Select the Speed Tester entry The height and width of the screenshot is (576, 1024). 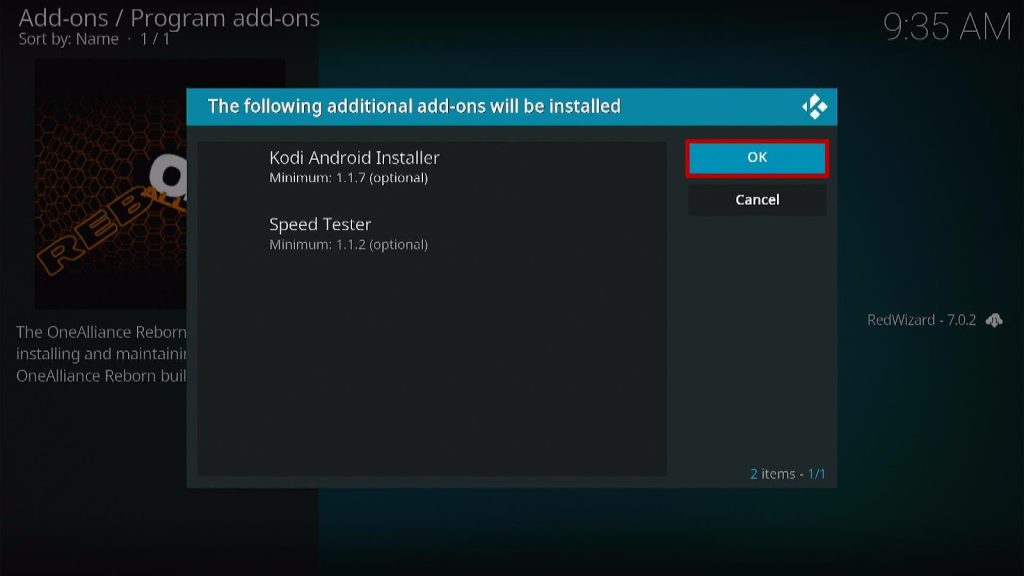click(432, 234)
